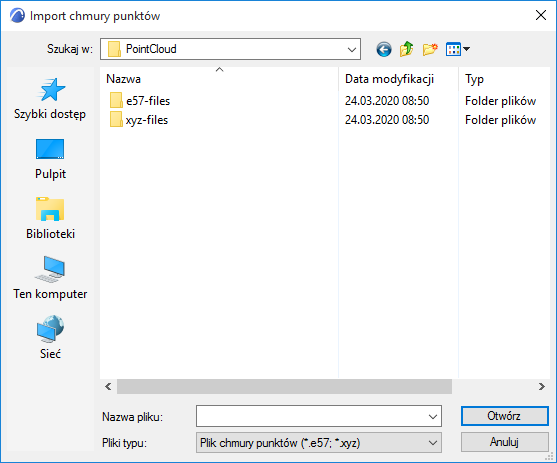Sort by Data modyfikacji column
Image resolution: width=557 pixels, height=463 pixels.
(x=399, y=79)
